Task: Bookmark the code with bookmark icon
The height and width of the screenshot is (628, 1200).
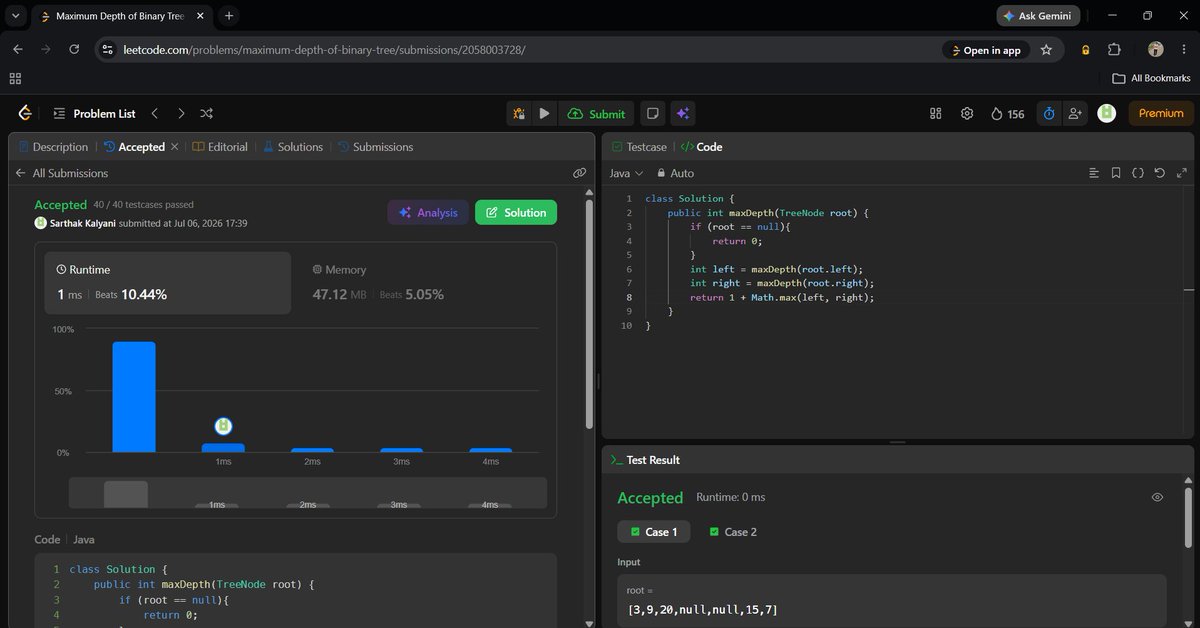Action: (1115, 173)
